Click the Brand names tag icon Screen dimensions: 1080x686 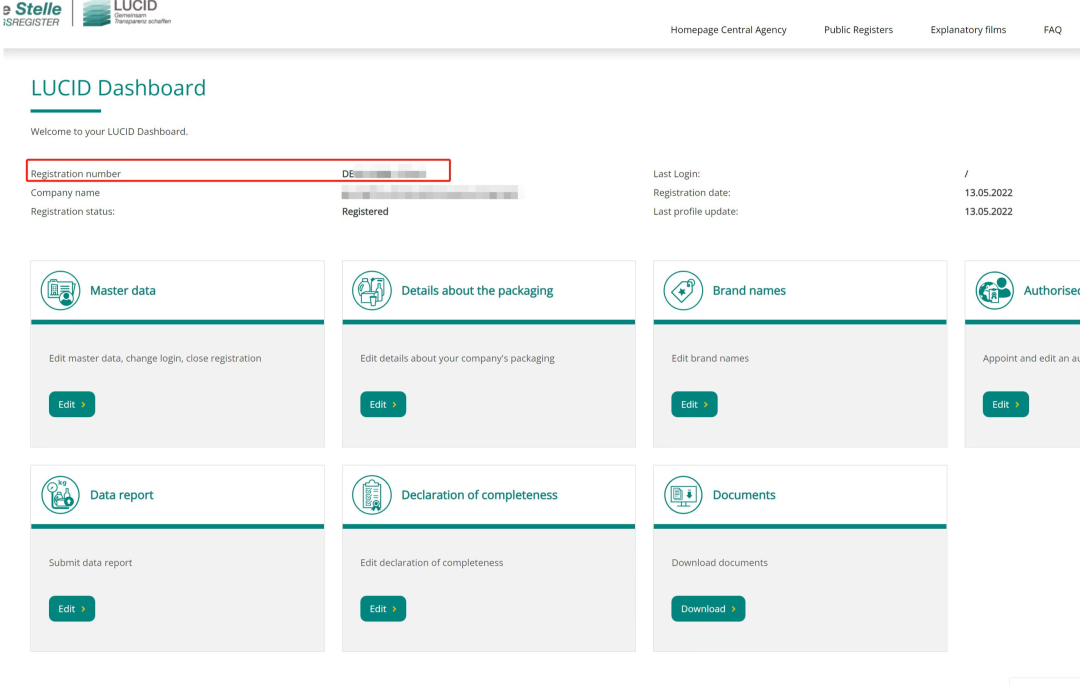coord(683,291)
